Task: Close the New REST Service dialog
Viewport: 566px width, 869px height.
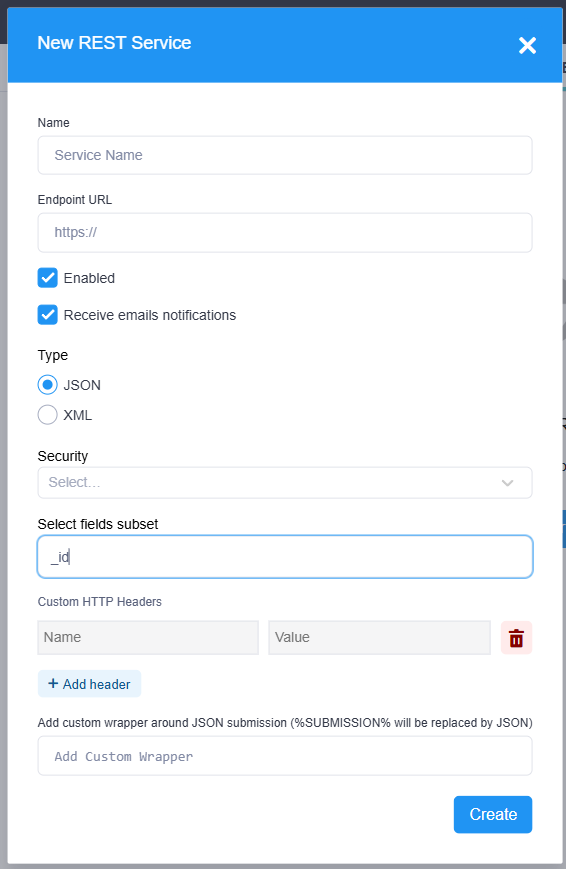Action: pyautogui.click(x=527, y=45)
